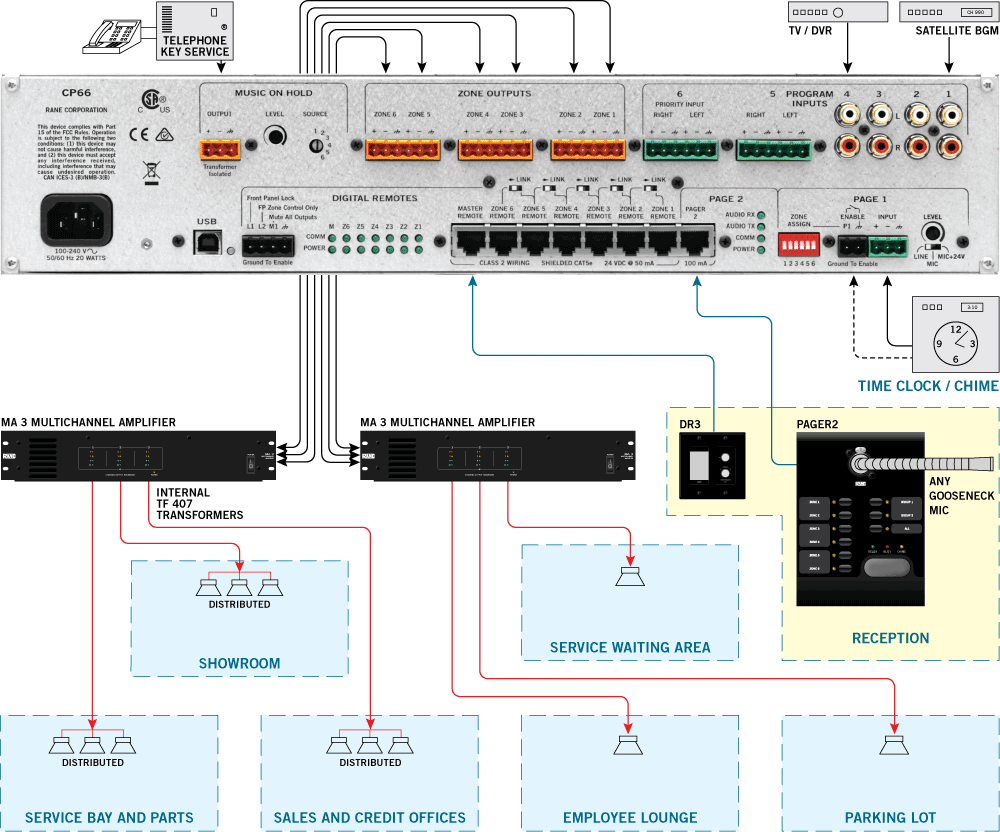Click the telephone handset icon
This screenshot has height=832, width=1000.
(x=112, y=36)
